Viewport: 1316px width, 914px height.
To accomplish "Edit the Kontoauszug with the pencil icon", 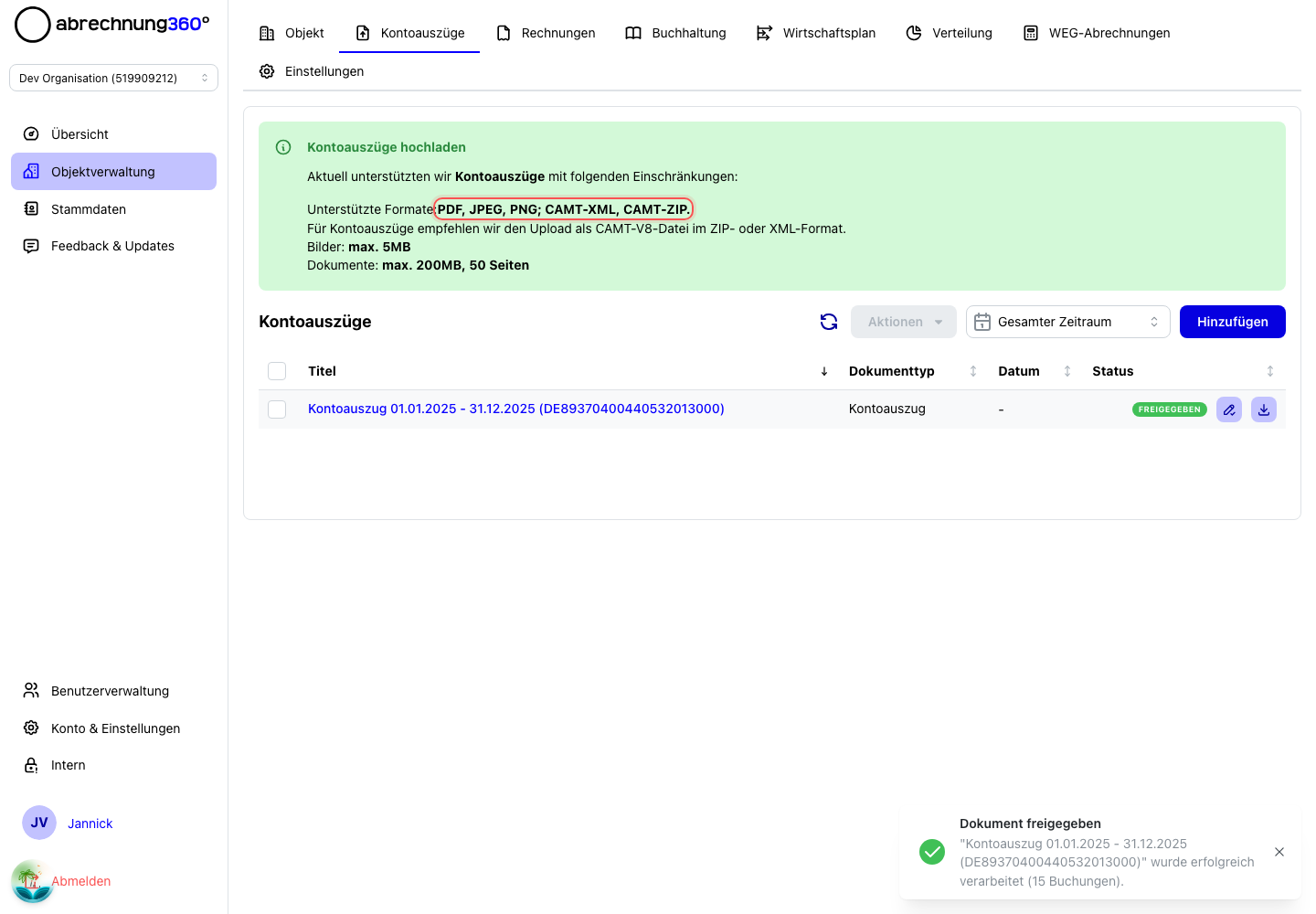I will [x=1229, y=409].
